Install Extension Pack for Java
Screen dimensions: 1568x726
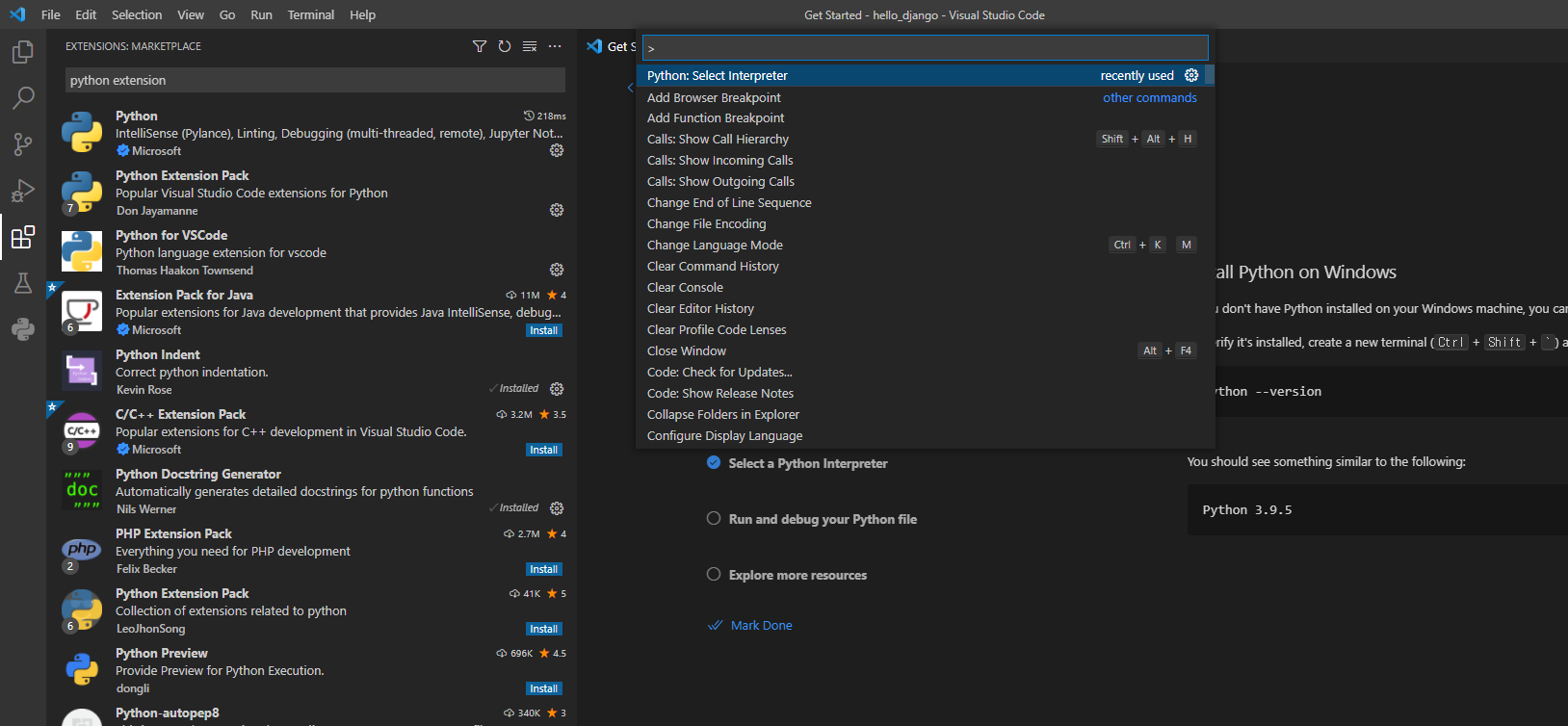544,330
